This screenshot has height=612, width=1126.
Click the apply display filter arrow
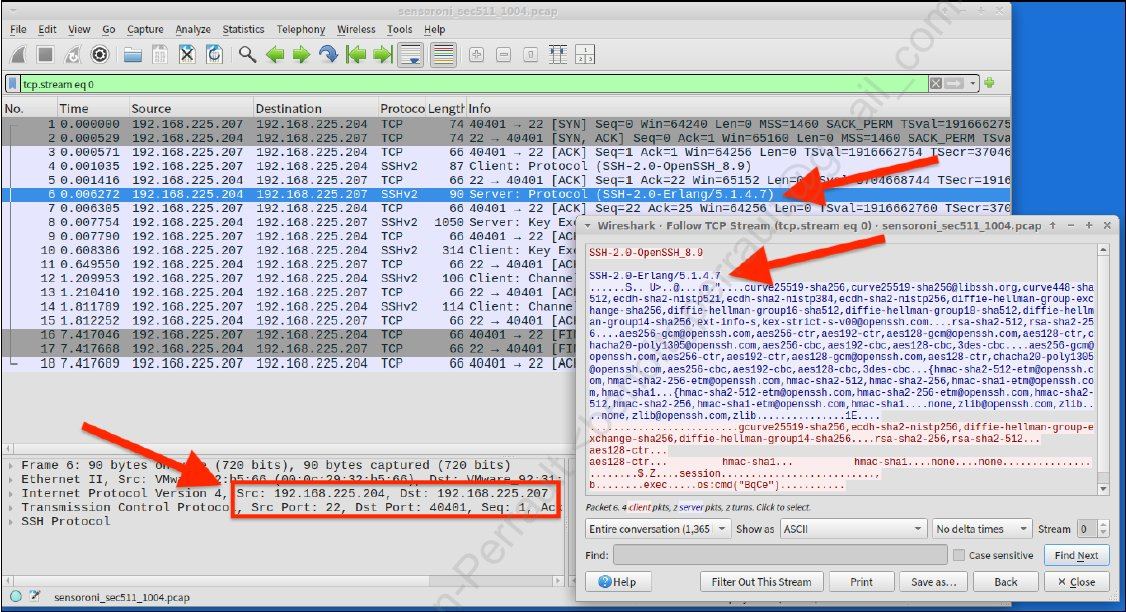coord(954,84)
